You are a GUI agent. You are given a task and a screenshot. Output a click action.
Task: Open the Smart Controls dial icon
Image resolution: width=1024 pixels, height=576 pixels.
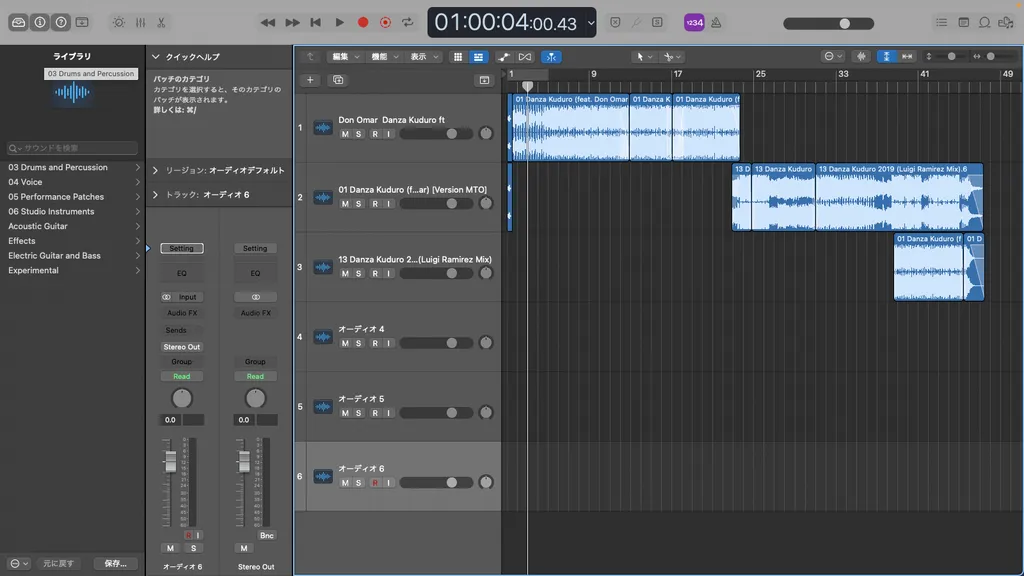click(x=118, y=22)
